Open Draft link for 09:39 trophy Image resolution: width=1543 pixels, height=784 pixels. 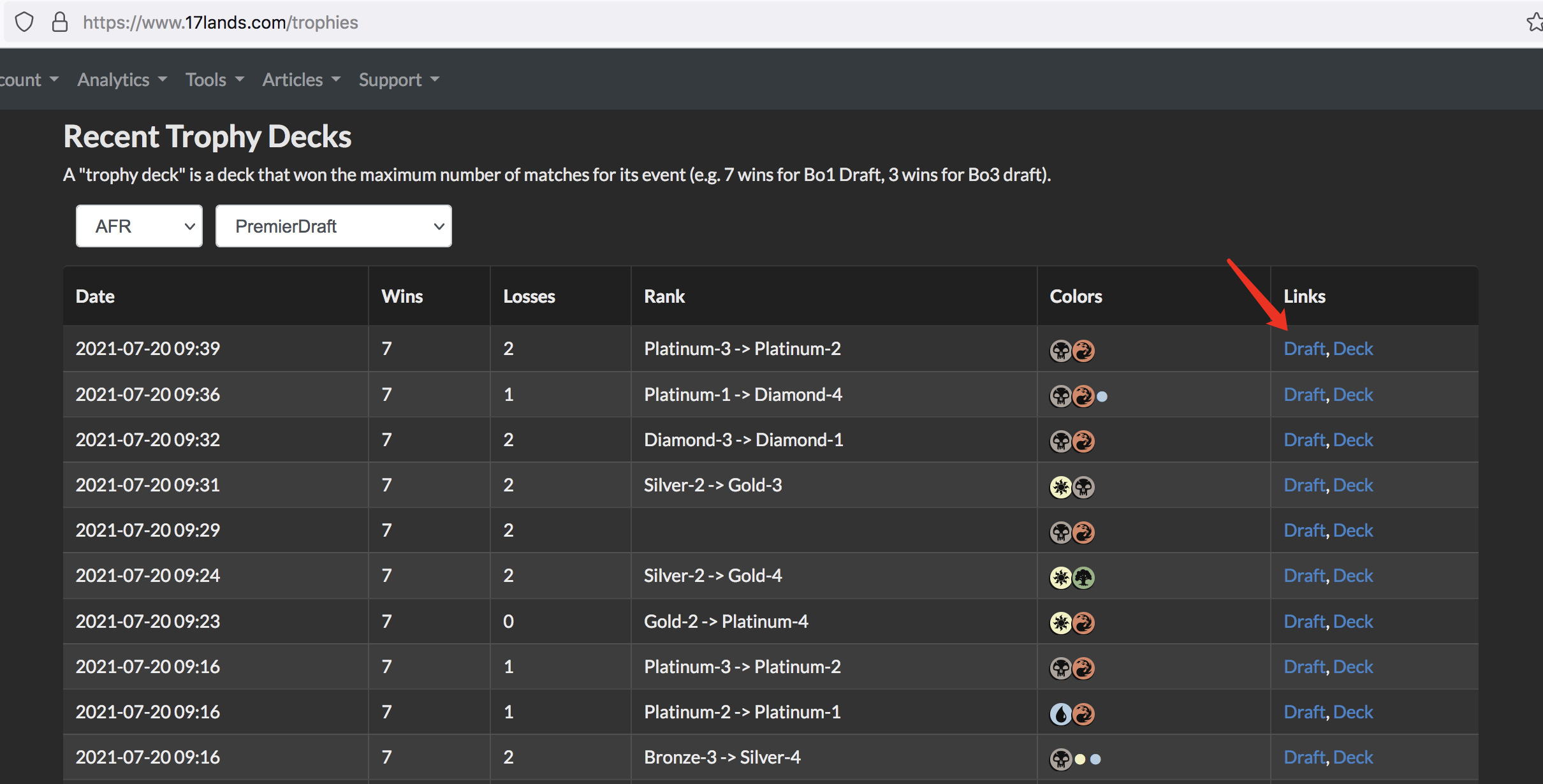[x=1304, y=349]
